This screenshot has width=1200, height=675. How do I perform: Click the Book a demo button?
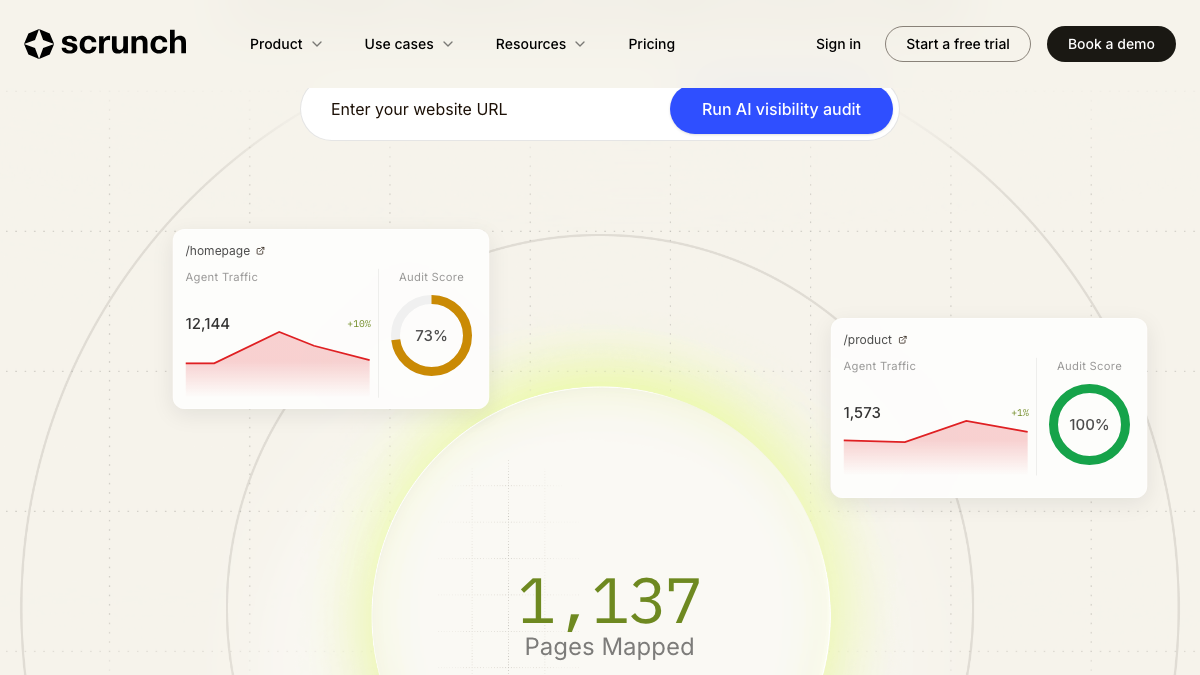pos(1111,44)
